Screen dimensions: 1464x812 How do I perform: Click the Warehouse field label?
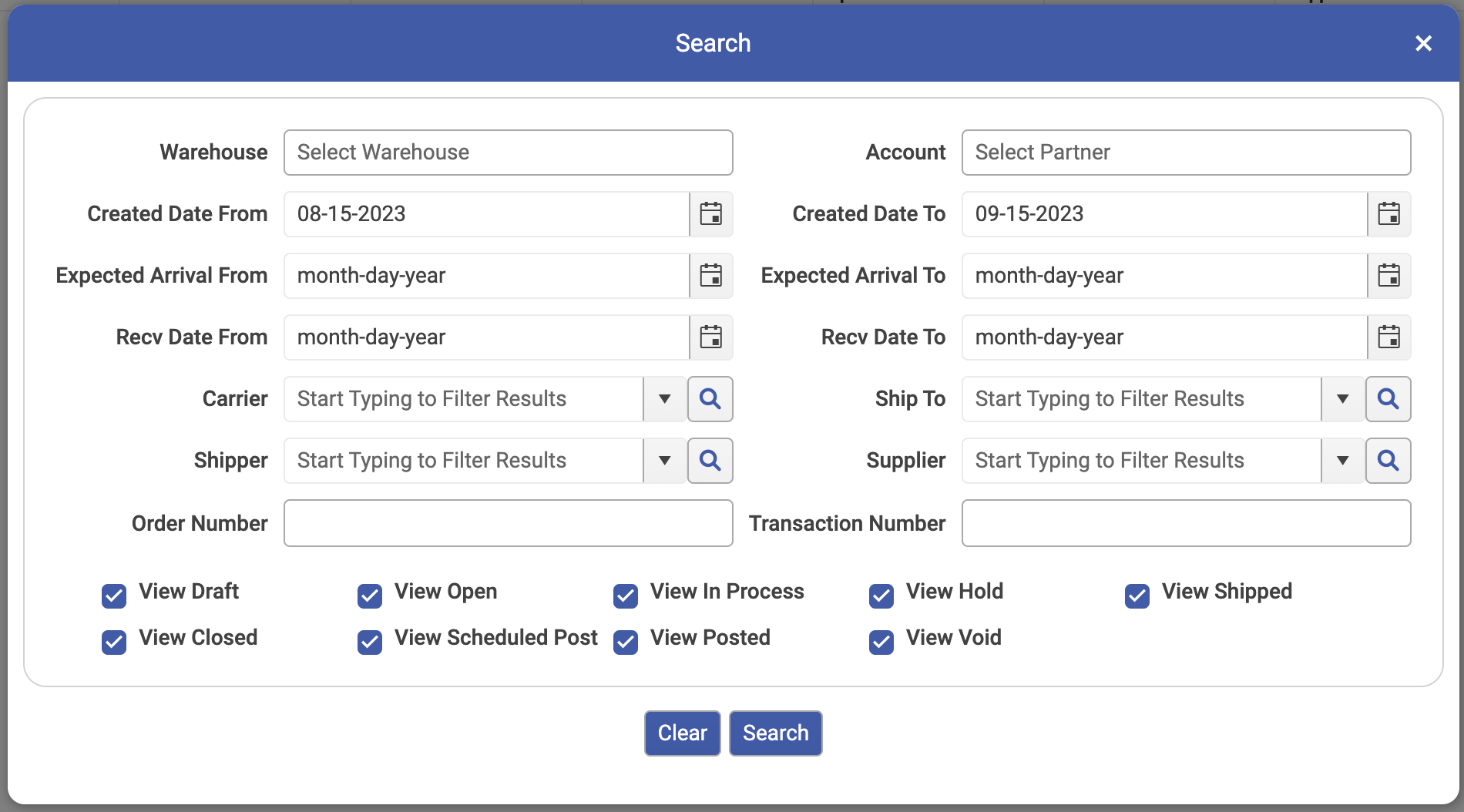click(x=214, y=153)
